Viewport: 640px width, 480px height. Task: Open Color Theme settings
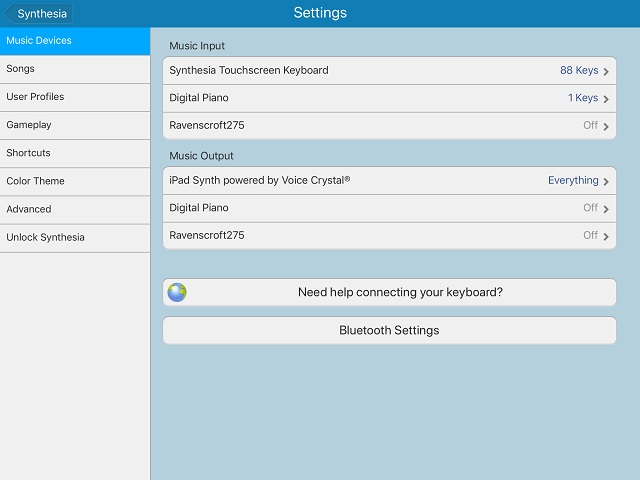(x=75, y=181)
